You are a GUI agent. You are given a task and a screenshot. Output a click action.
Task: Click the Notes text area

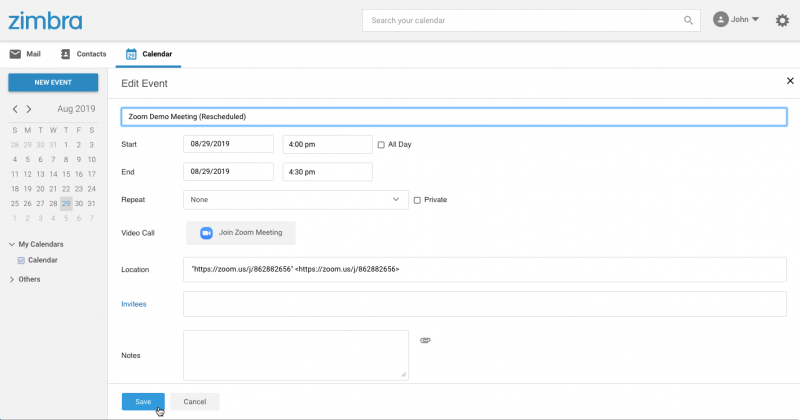296,355
